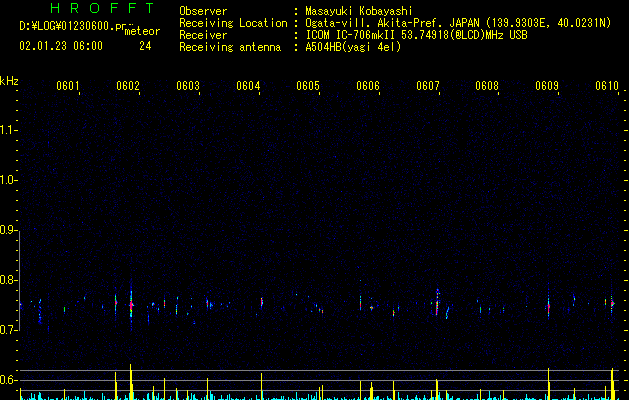
Task: Click the date stamp 02.01.23 06:00
Action: point(61,46)
